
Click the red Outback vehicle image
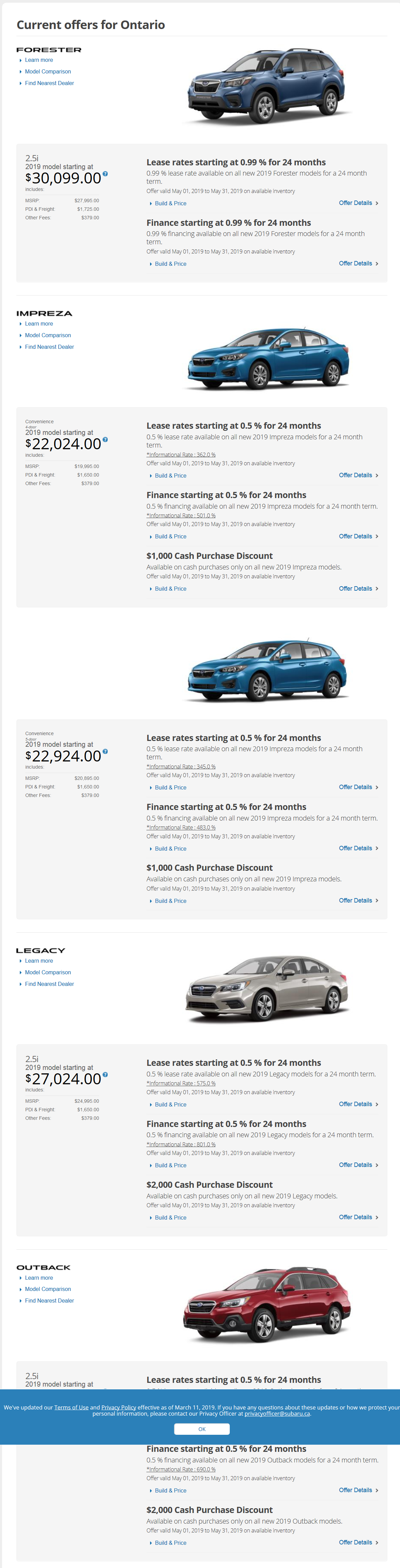[267, 1306]
